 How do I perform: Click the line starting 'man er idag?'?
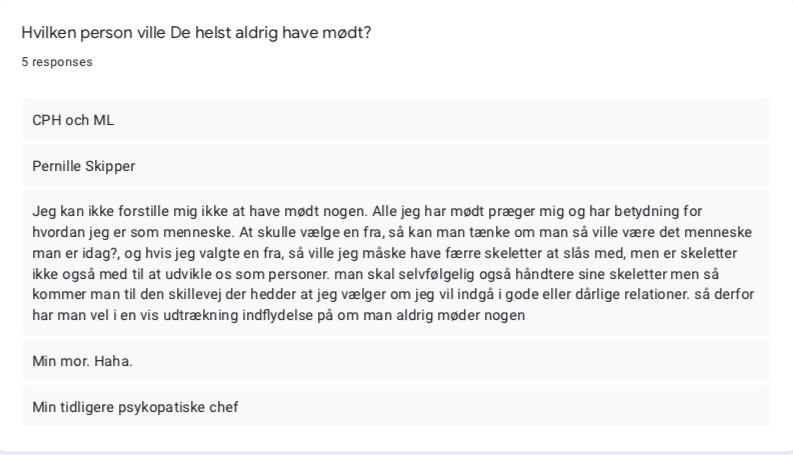(x=385, y=253)
